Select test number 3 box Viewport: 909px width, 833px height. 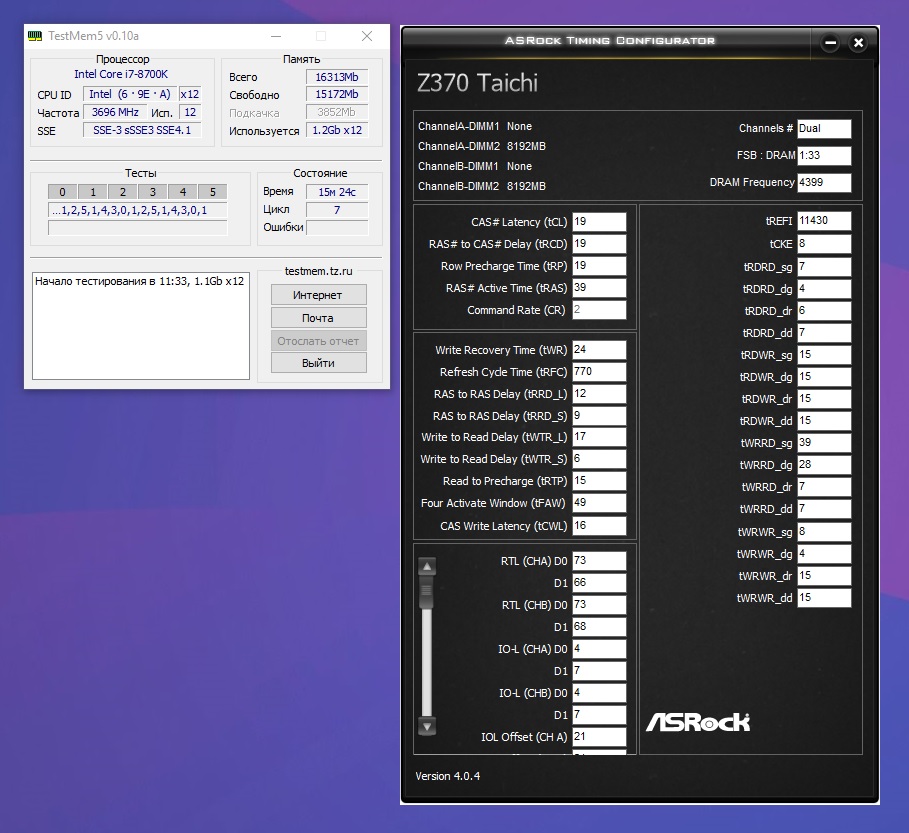pos(153,192)
